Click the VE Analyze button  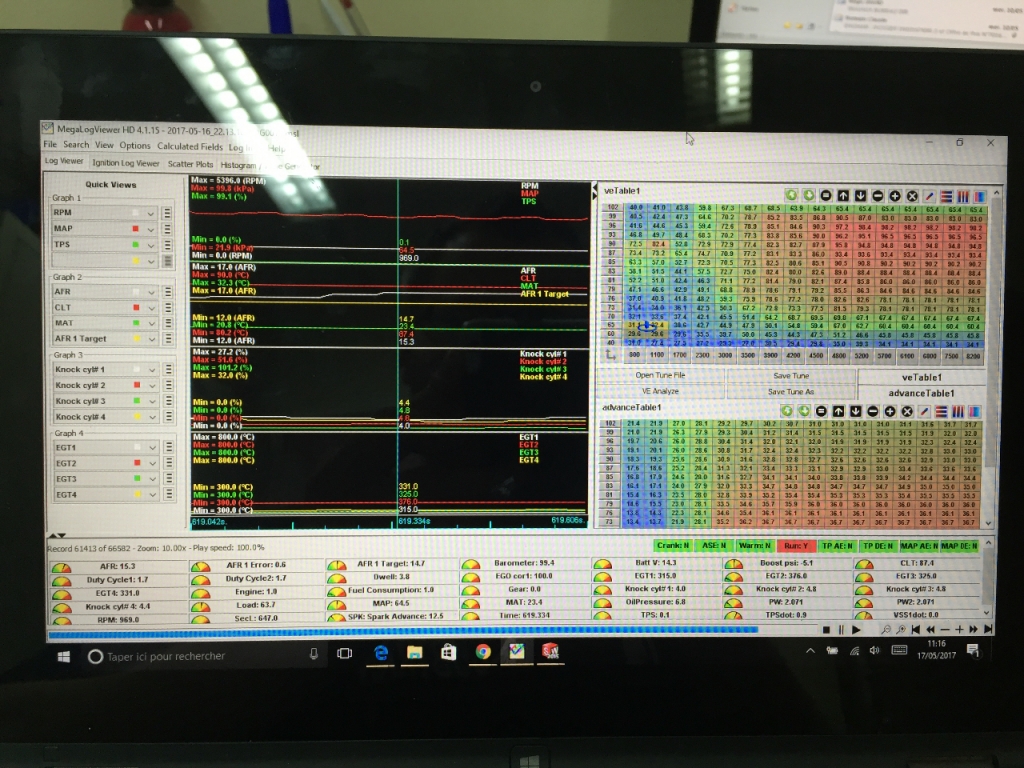[660, 391]
